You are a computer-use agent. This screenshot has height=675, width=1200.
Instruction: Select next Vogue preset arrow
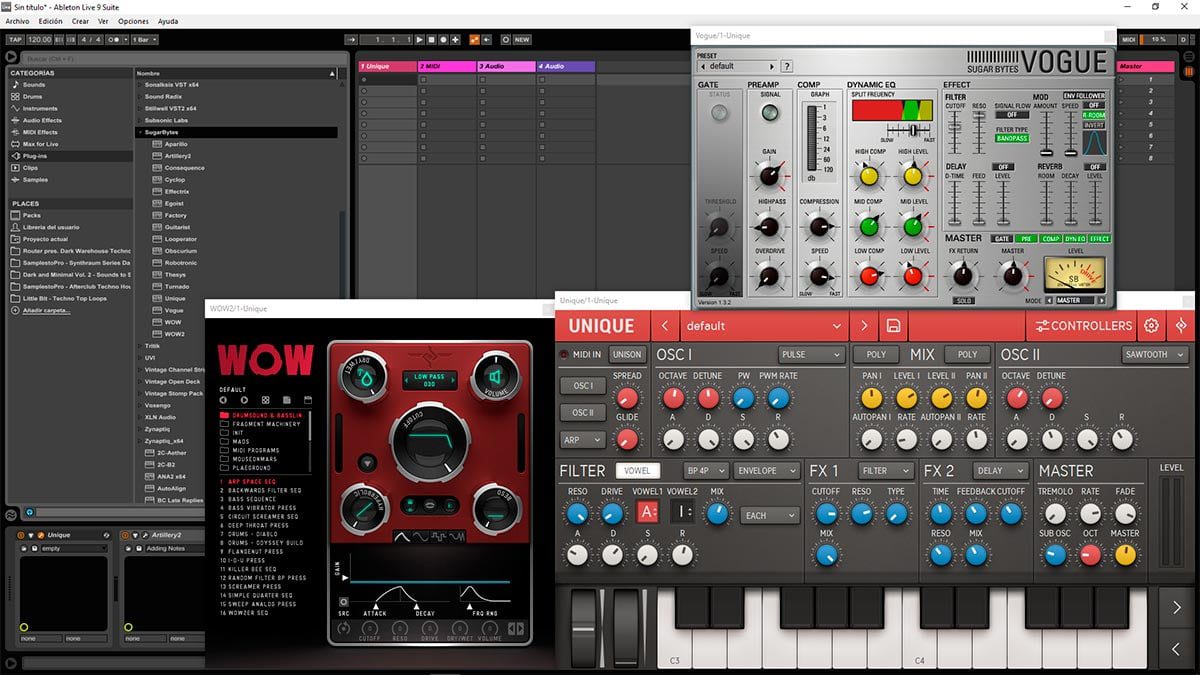(774, 66)
